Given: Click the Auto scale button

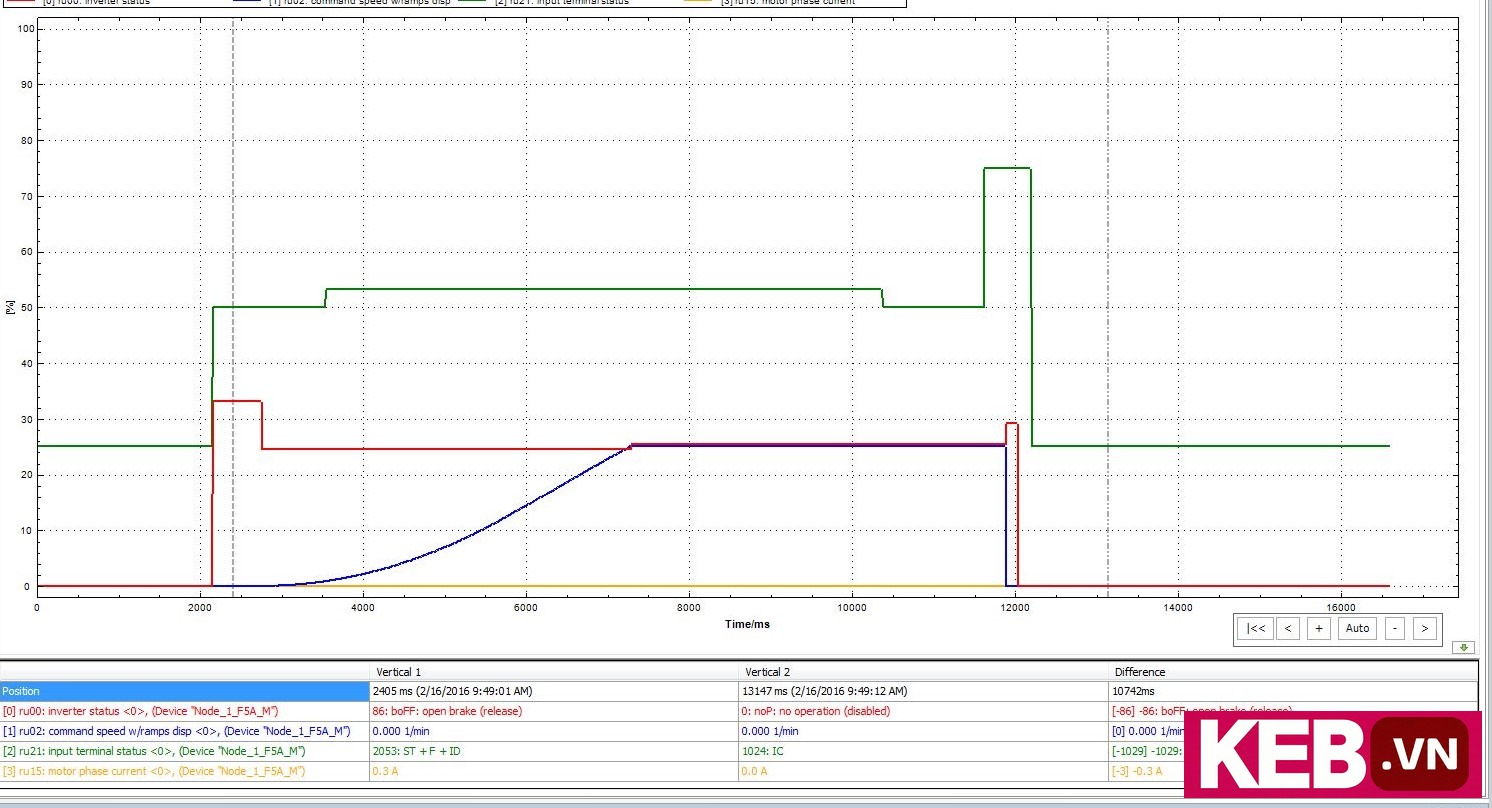Looking at the screenshot, I should (x=1357, y=628).
